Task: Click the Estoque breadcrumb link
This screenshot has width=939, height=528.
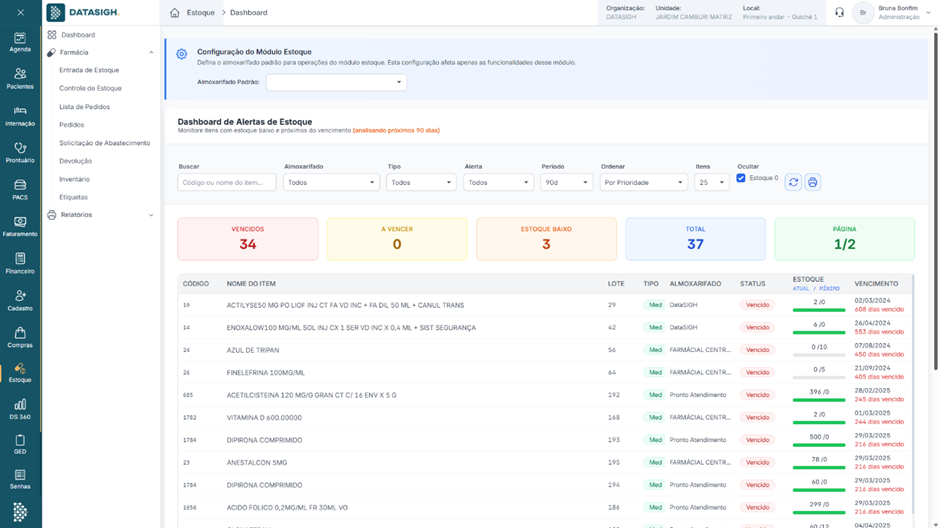Action: click(x=201, y=13)
